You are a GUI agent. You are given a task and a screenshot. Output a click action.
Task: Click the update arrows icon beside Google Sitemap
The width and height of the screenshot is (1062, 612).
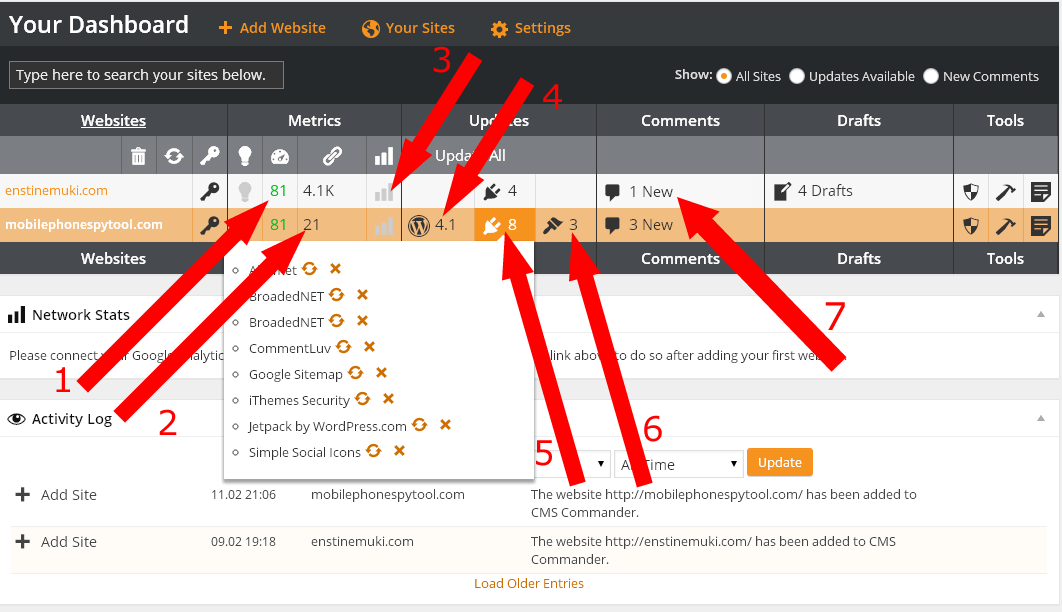(356, 372)
